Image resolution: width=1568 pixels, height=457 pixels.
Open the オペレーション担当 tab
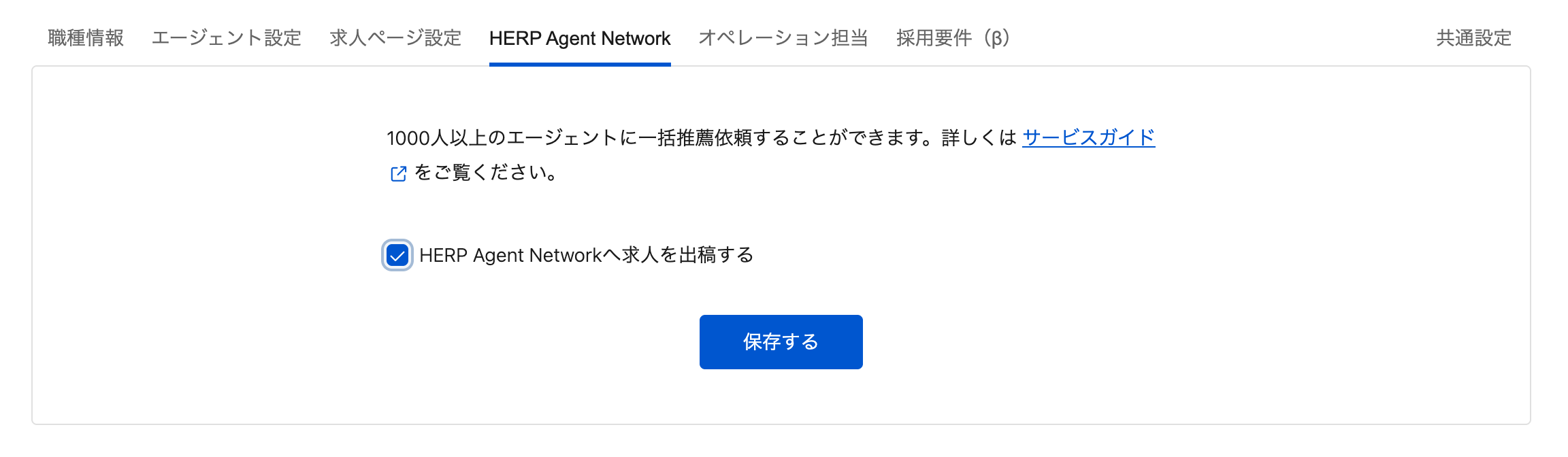tap(783, 38)
